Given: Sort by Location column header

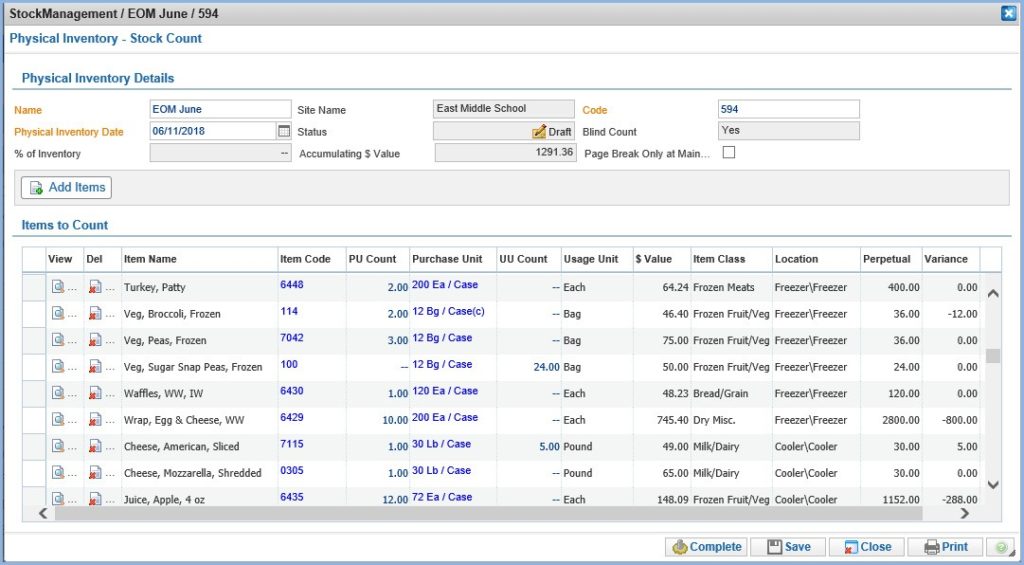Looking at the screenshot, I should (796, 259).
